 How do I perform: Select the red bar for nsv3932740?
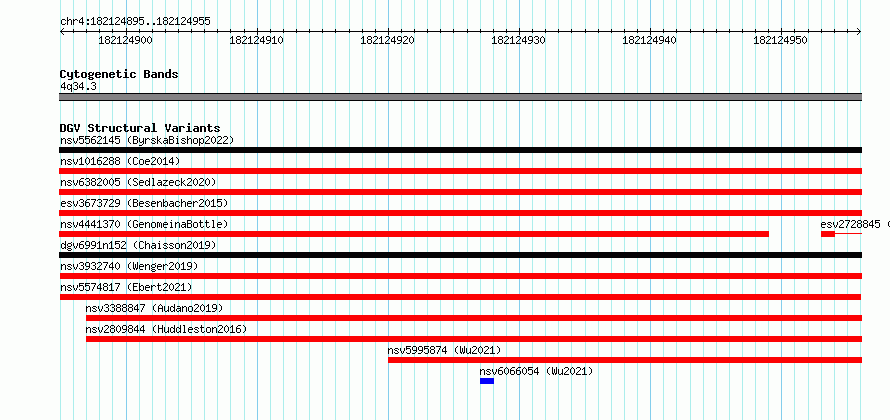click(x=460, y=276)
